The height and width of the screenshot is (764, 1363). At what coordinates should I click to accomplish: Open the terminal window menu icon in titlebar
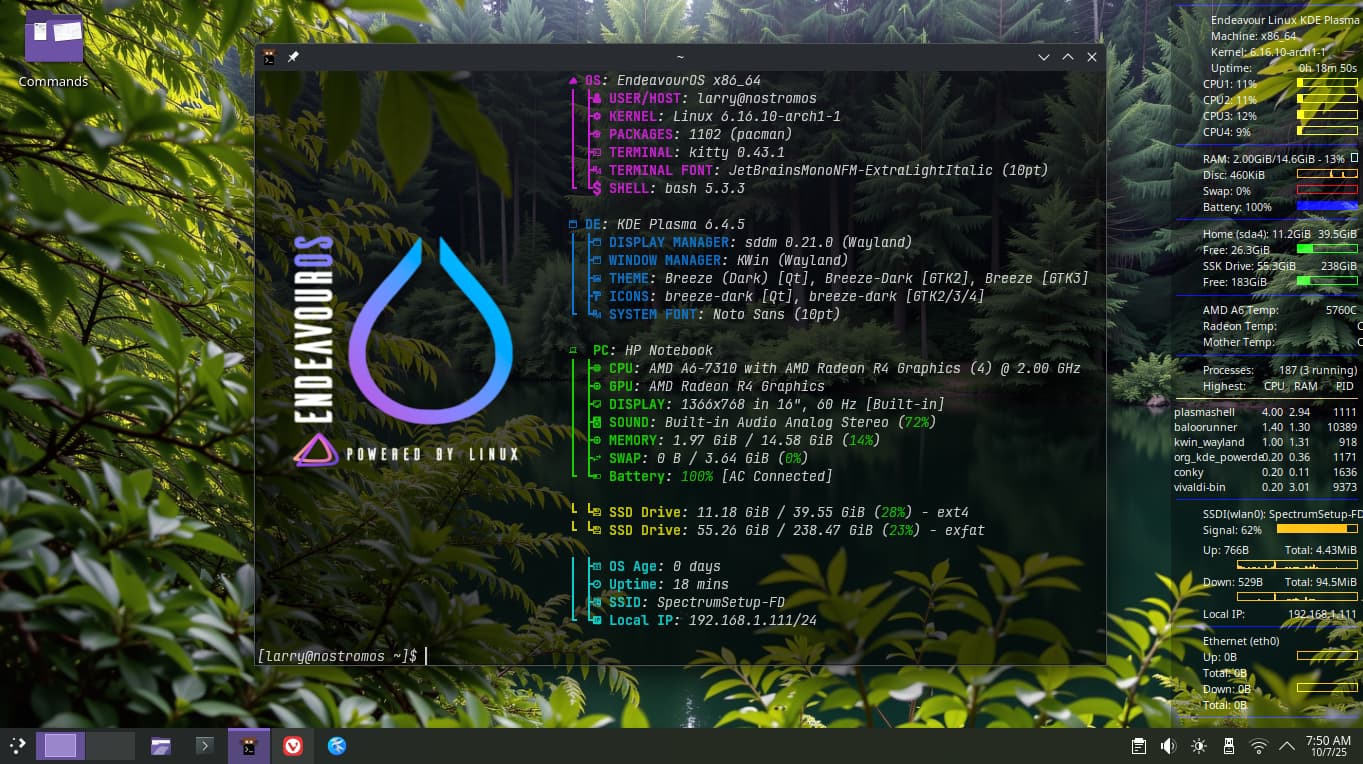269,58
